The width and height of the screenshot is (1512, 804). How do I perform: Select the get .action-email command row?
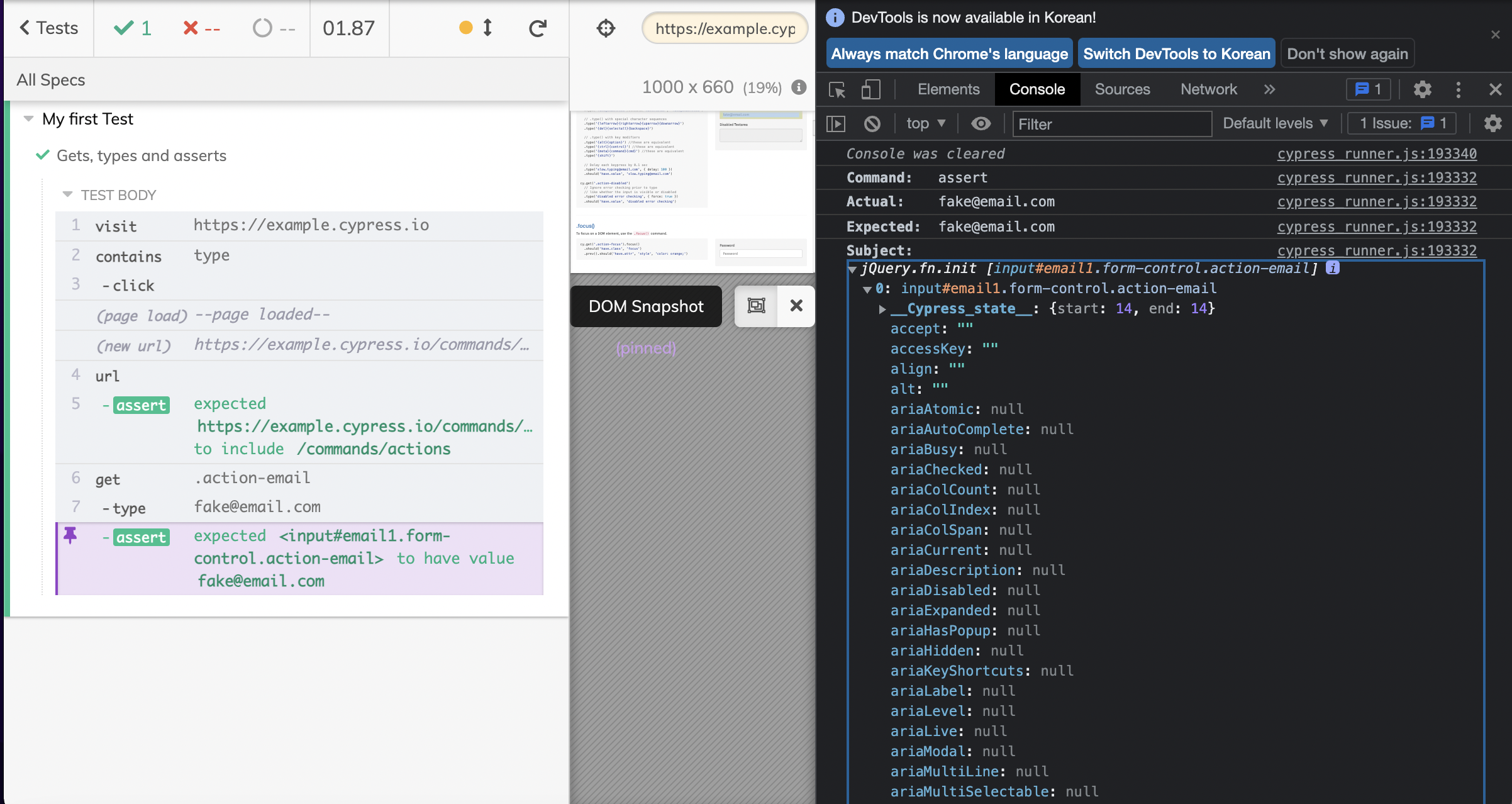(x=299, y=479)
